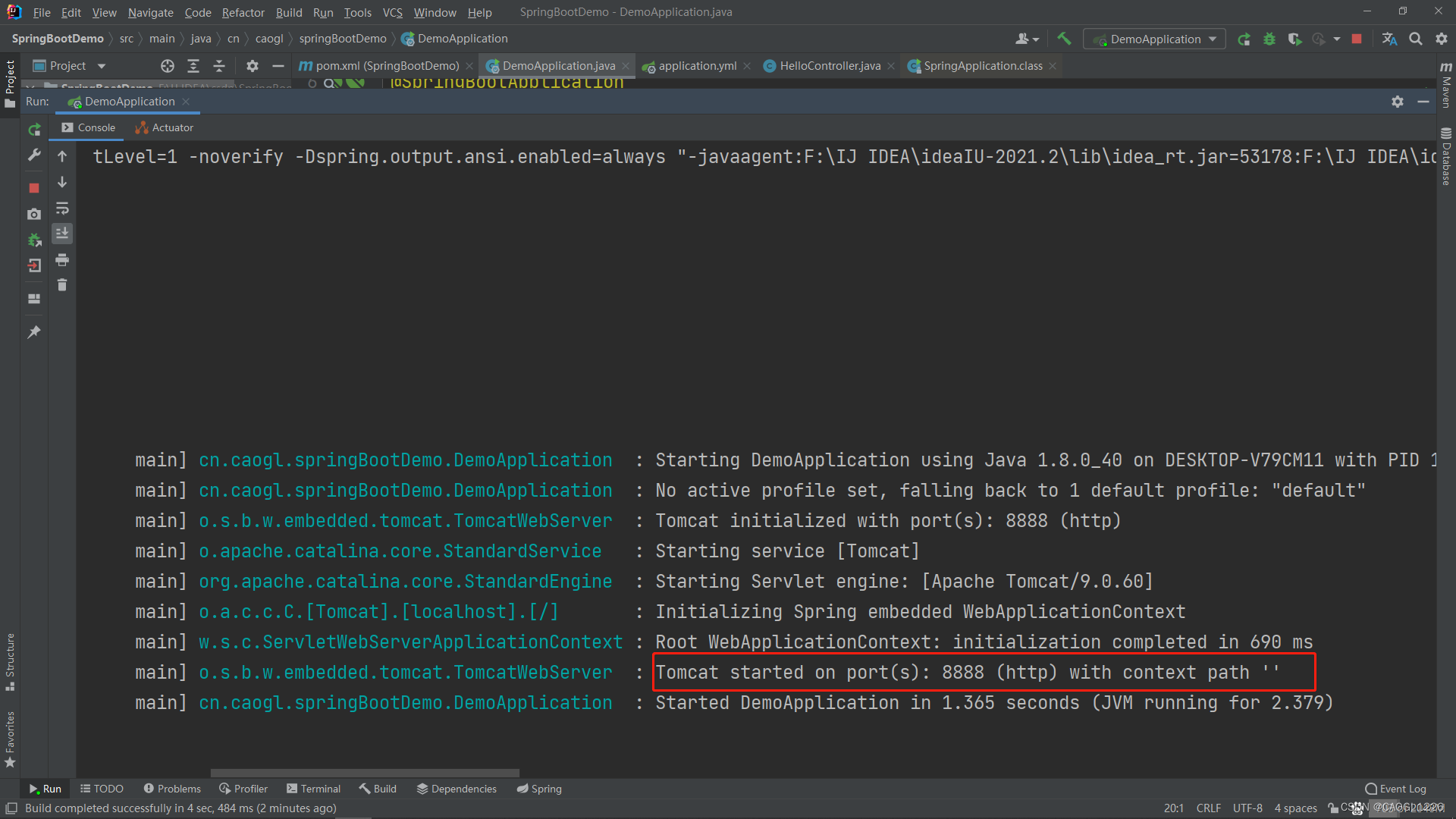Hide the Project tool window
Screen dimensions: 1456x819
(x=278, y=66)
